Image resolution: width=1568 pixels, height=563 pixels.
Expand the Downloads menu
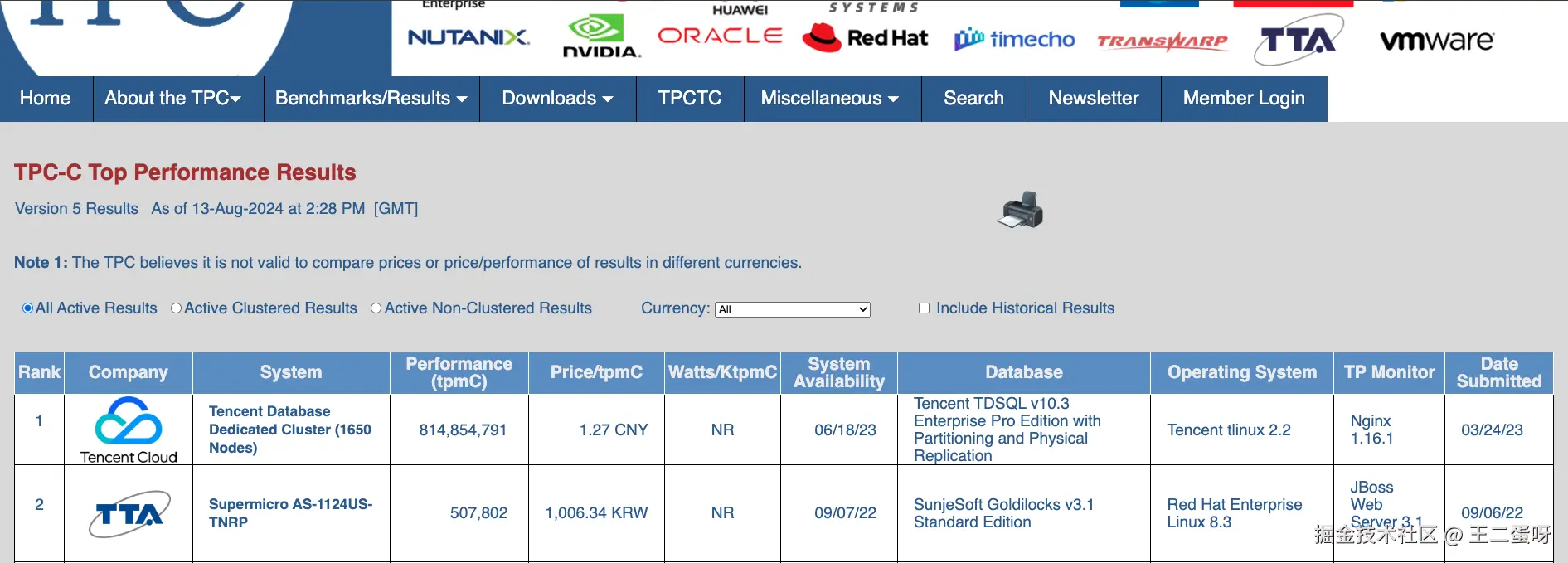[x=557, y=99]
